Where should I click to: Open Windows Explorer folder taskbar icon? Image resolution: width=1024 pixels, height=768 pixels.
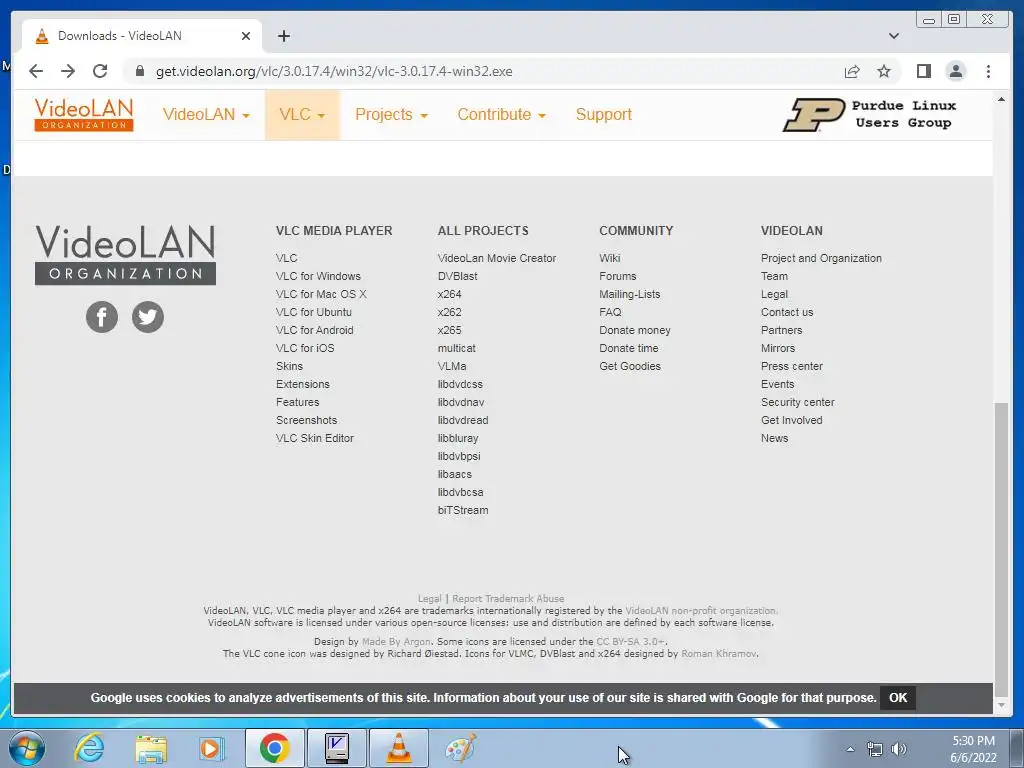(x=151, y=748)
